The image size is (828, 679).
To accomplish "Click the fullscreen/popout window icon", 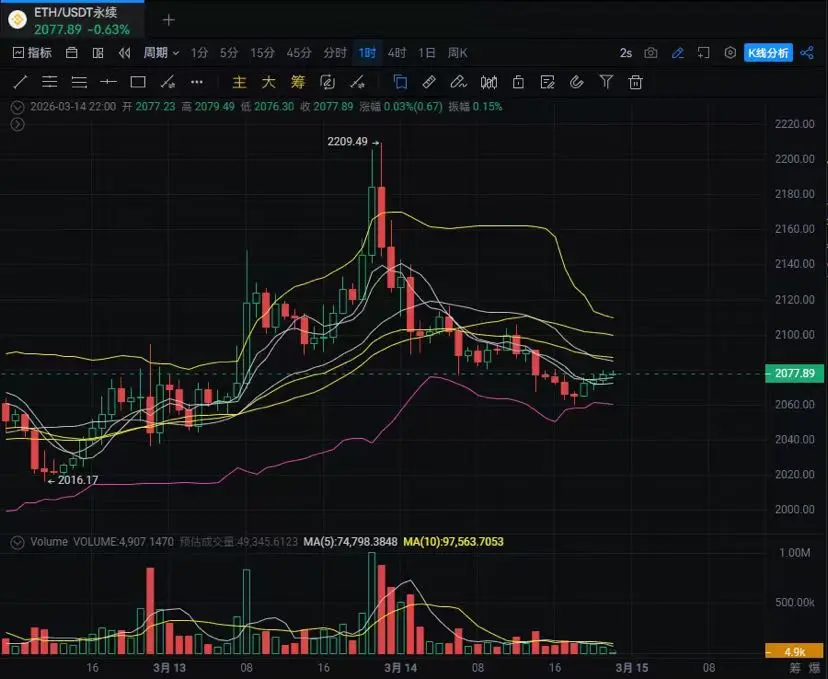I will click(x=703, y=53).
